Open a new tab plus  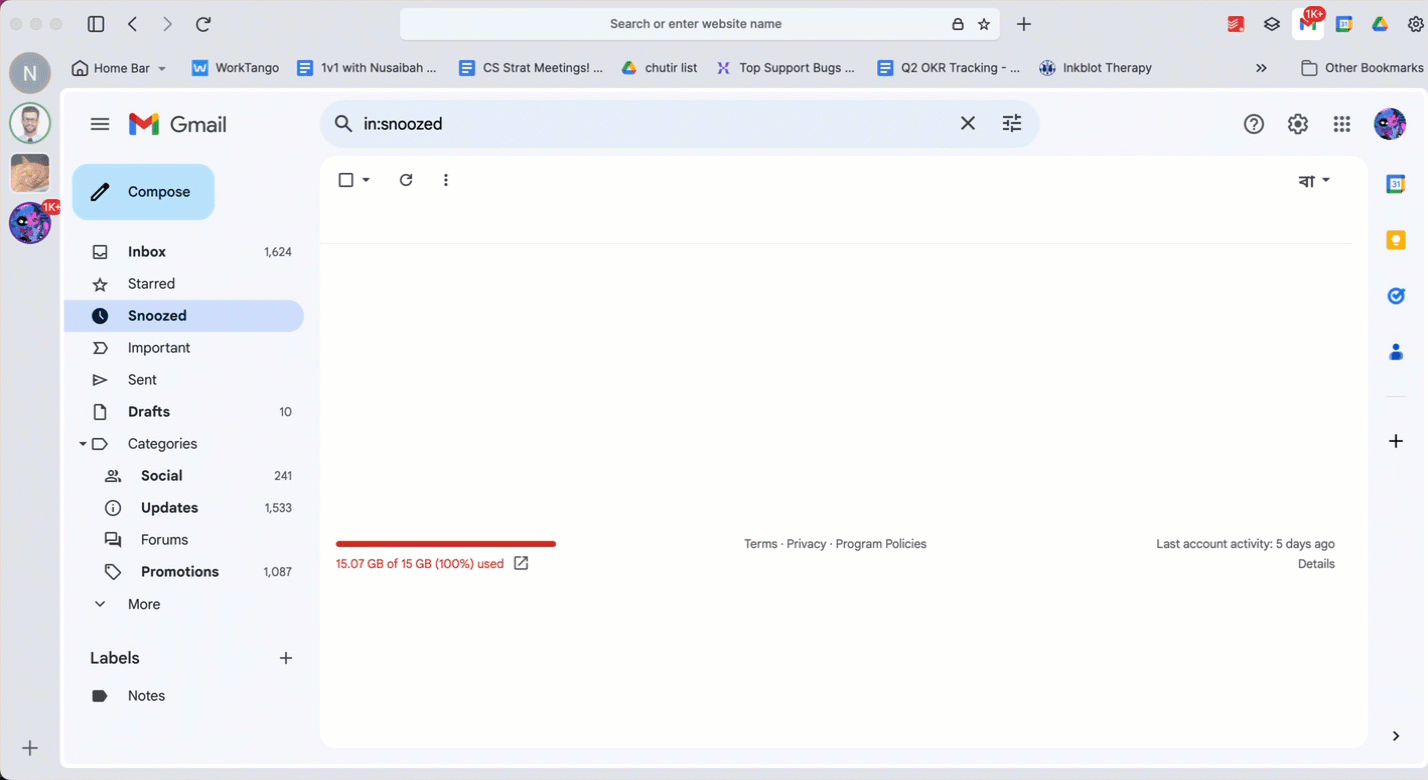click(1024, 24)
